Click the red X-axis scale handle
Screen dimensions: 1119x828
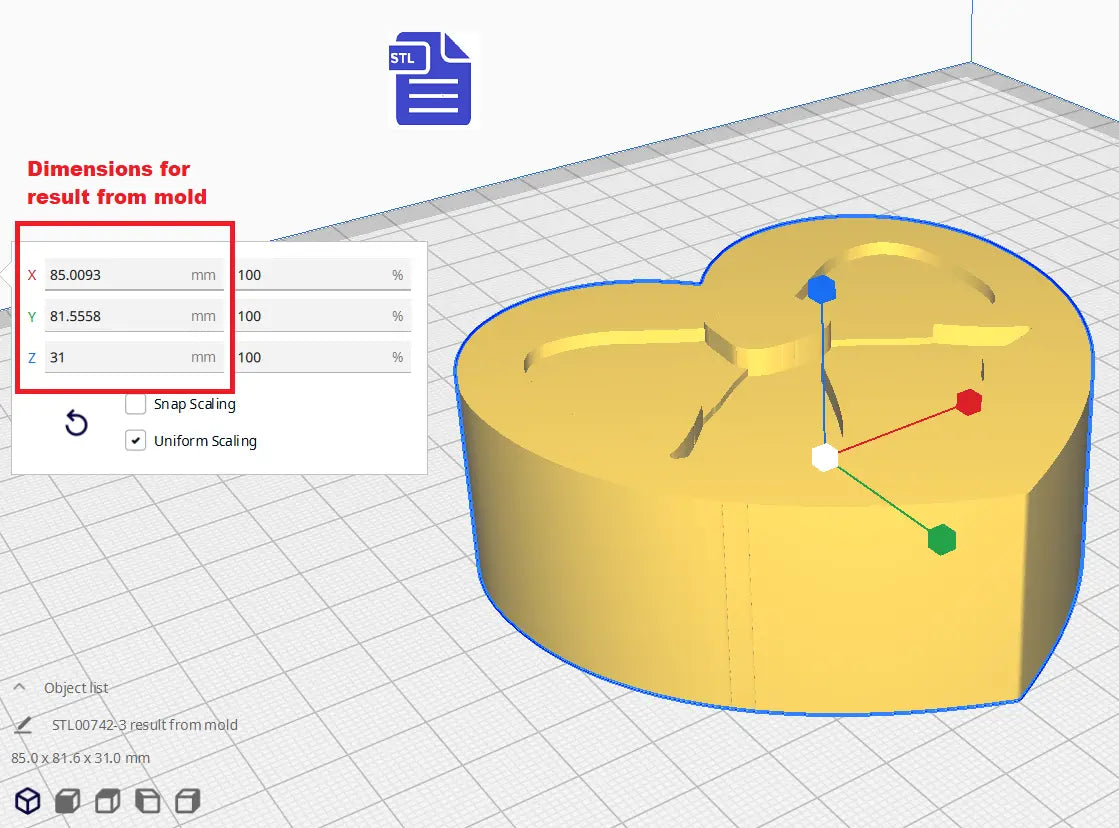[x=968, y=402]
